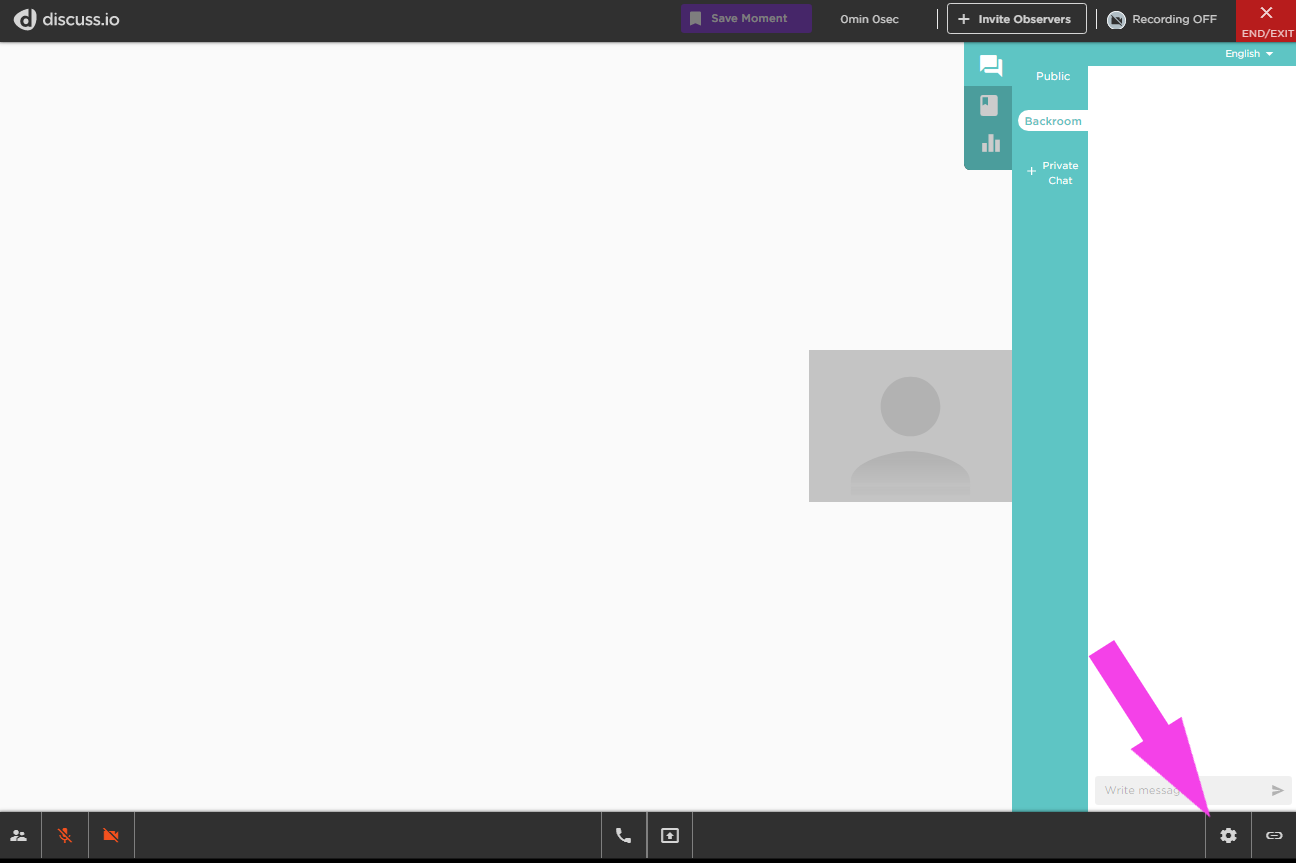Open the bookmarks panel in the sidebar

(x=989, y=104)
